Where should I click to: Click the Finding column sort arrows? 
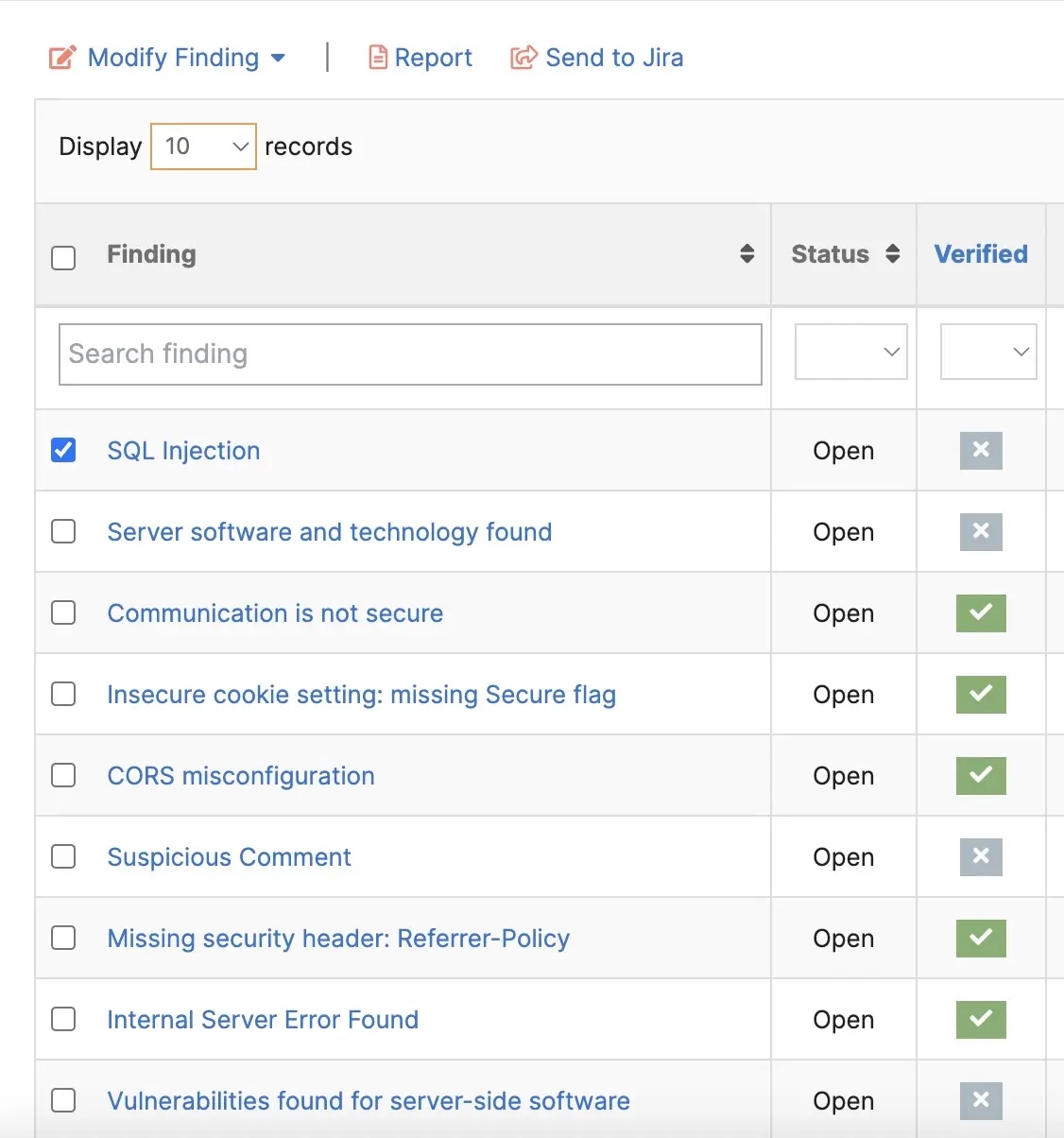[747, 253]
